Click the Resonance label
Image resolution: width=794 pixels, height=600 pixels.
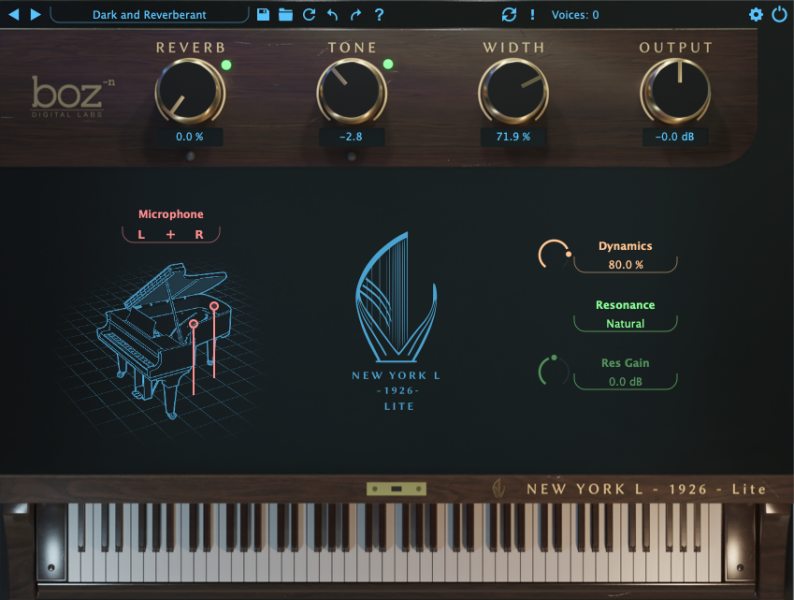(x=625, y=305)
